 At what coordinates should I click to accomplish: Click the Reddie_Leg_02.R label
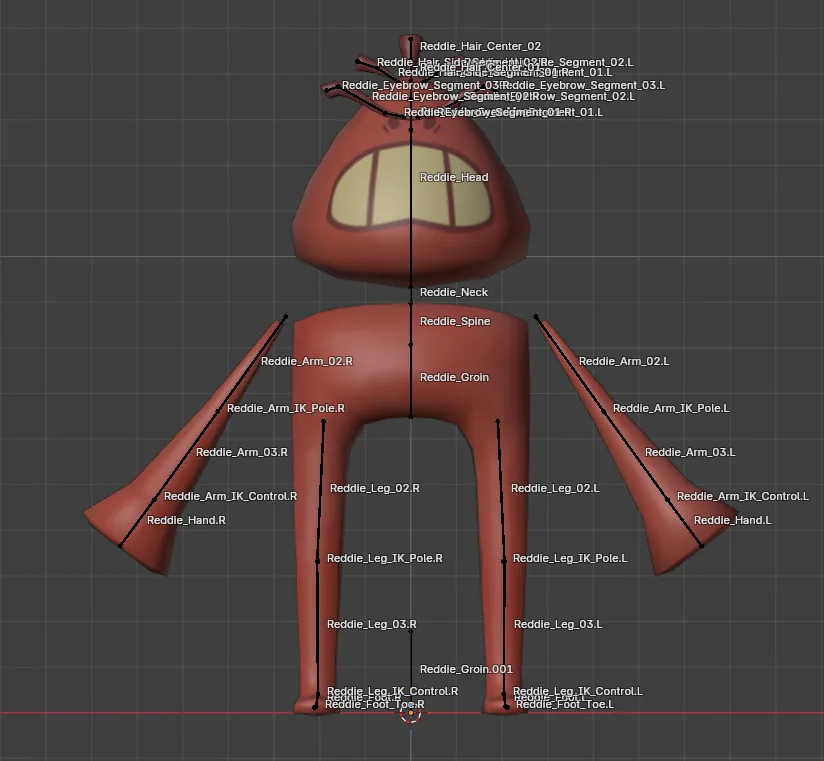click(x=375, y=488)
